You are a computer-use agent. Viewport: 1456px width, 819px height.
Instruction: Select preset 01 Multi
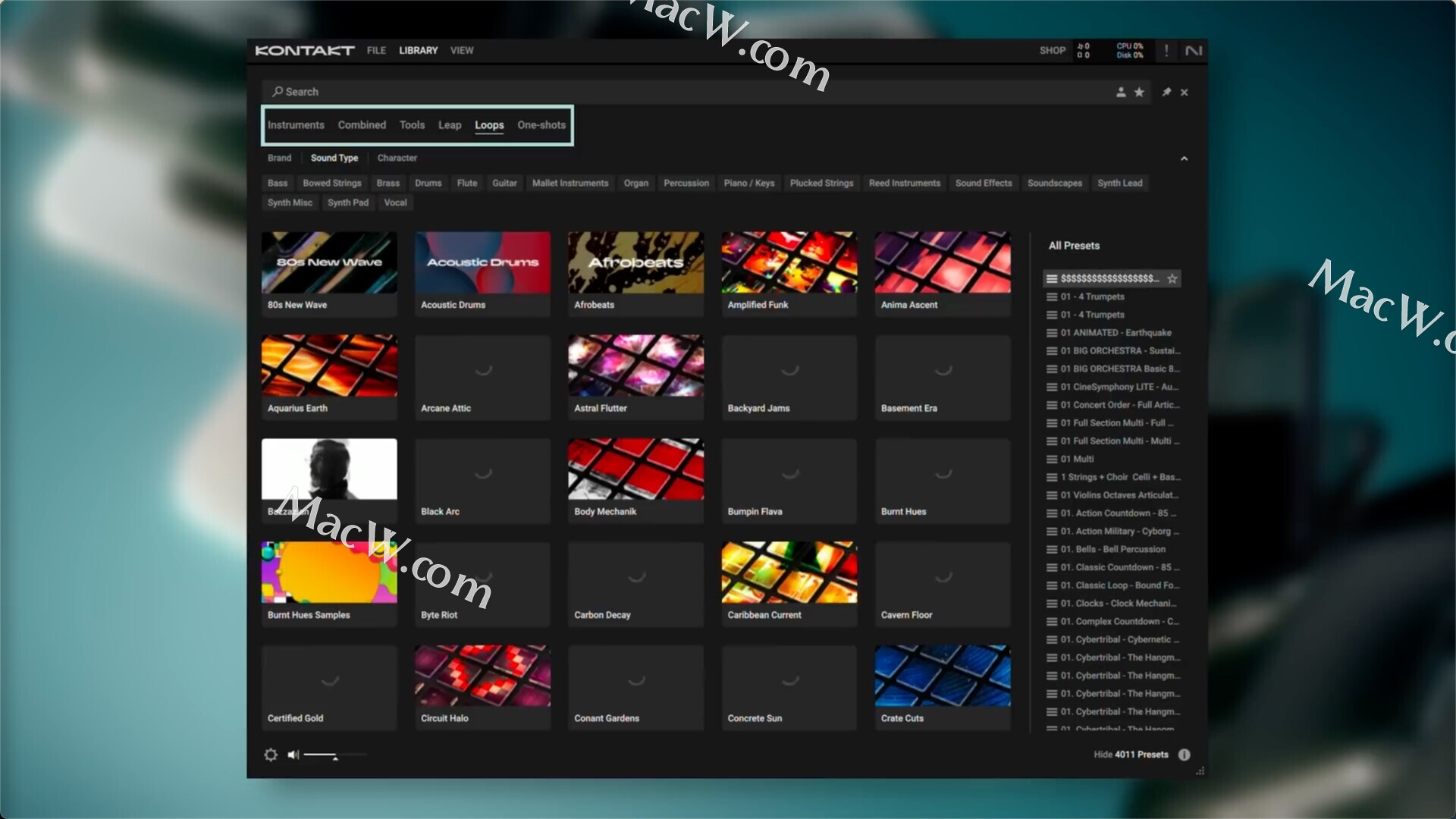coord(1112,459)
